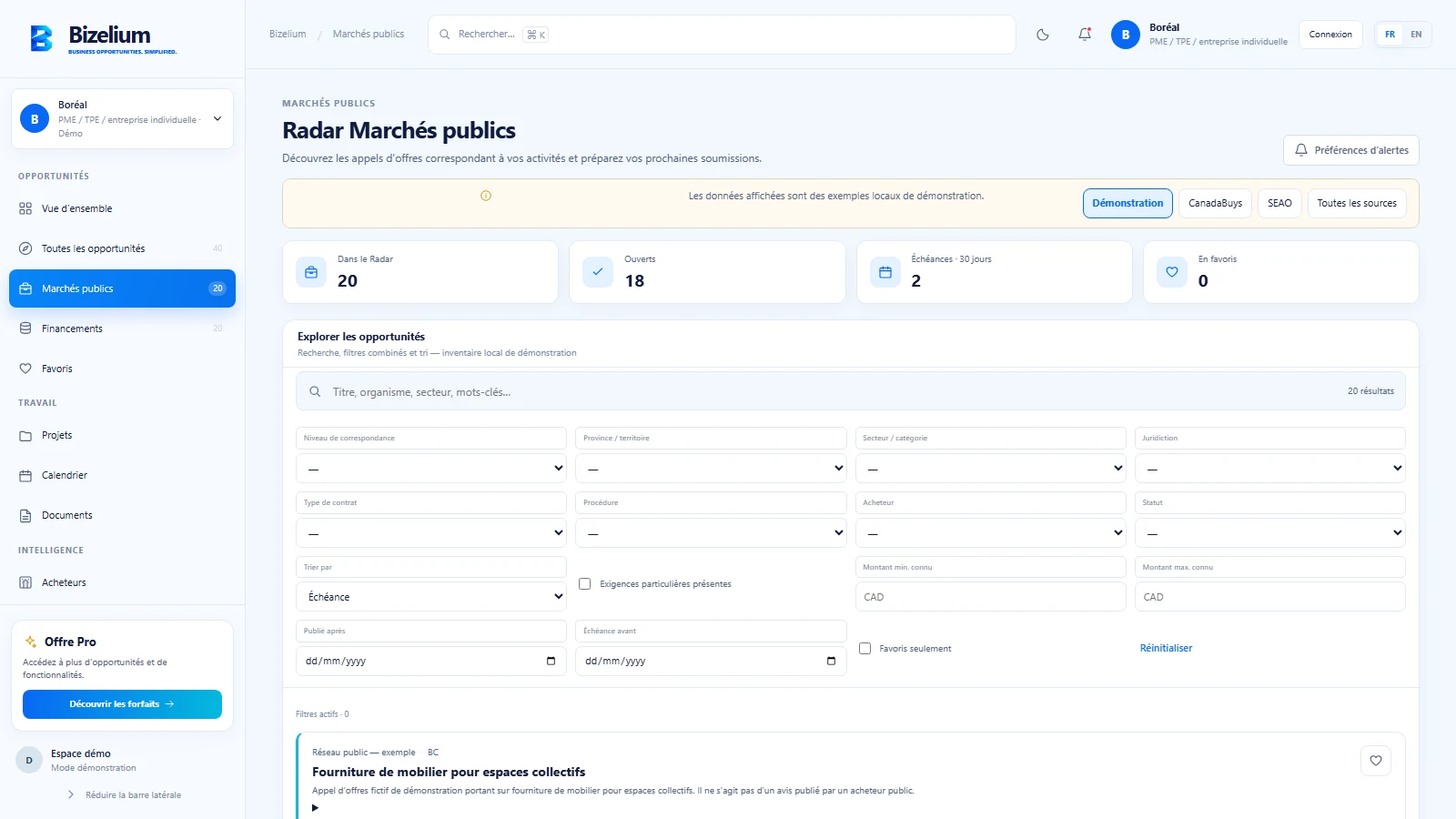Screen dimensions: 1456x819
Task: Click calendar icon in Publié après field
Action: (x=551, y=661)
